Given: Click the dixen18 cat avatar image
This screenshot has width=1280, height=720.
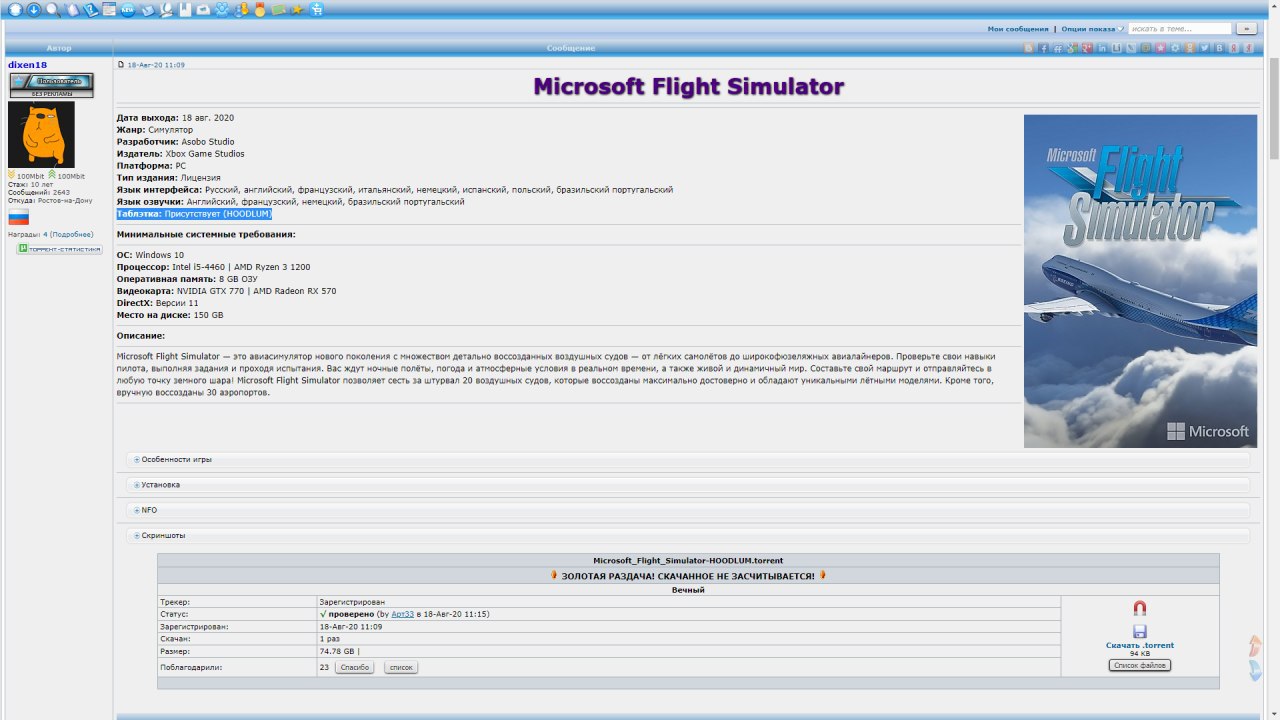Looking at the screenshot, I should pos(41,134).
